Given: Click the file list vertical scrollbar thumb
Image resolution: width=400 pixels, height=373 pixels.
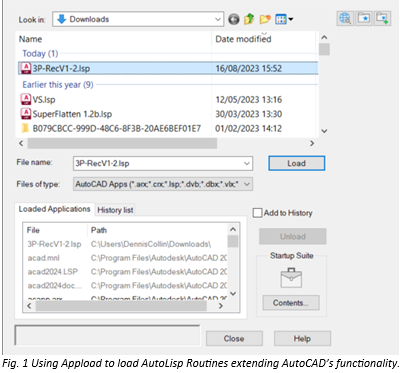Looking at the screenshot, I should (324, 49).
